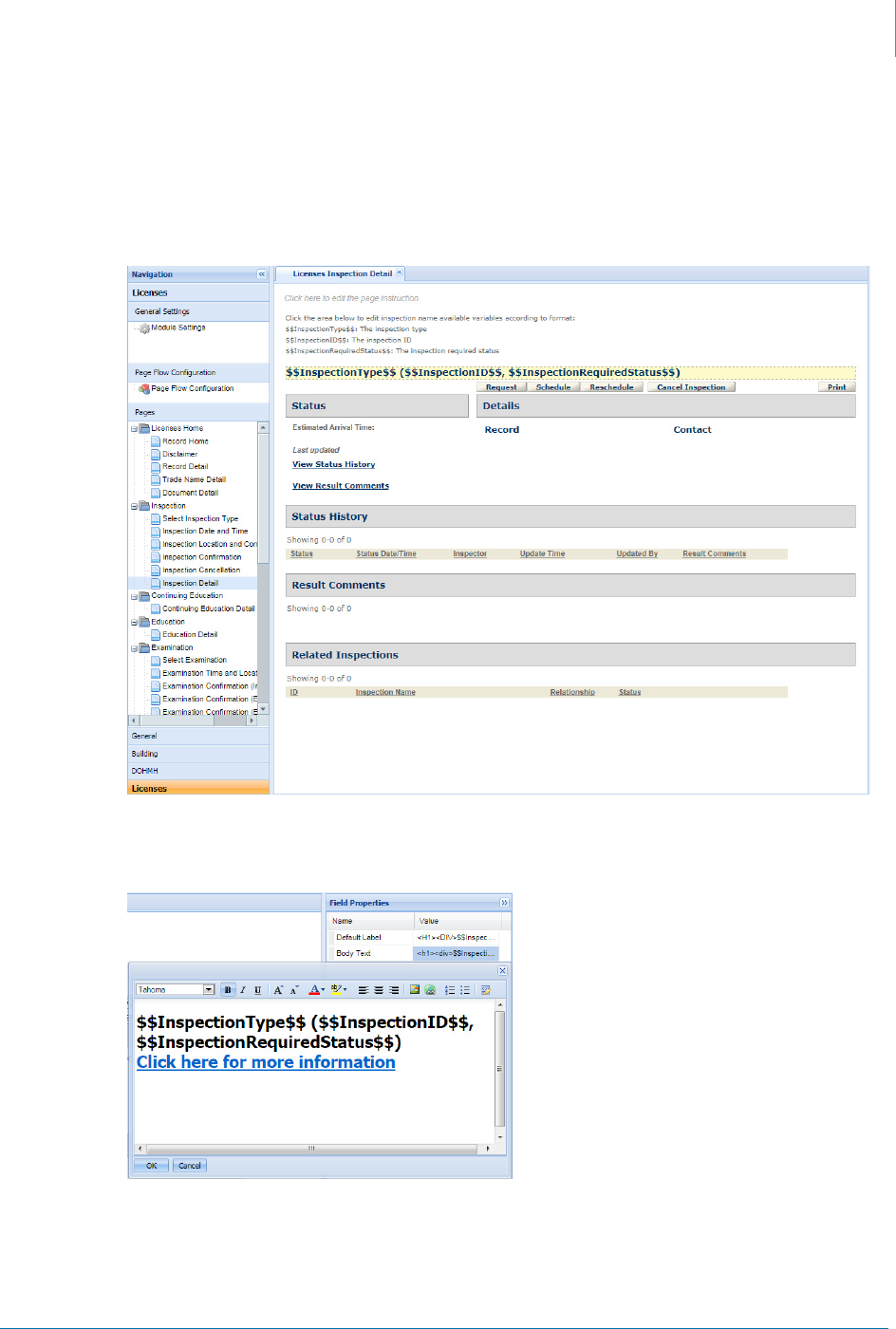Select the Trade Name Detail page
The height and width of the screenshot is (1329, 896).
[194, 479]
